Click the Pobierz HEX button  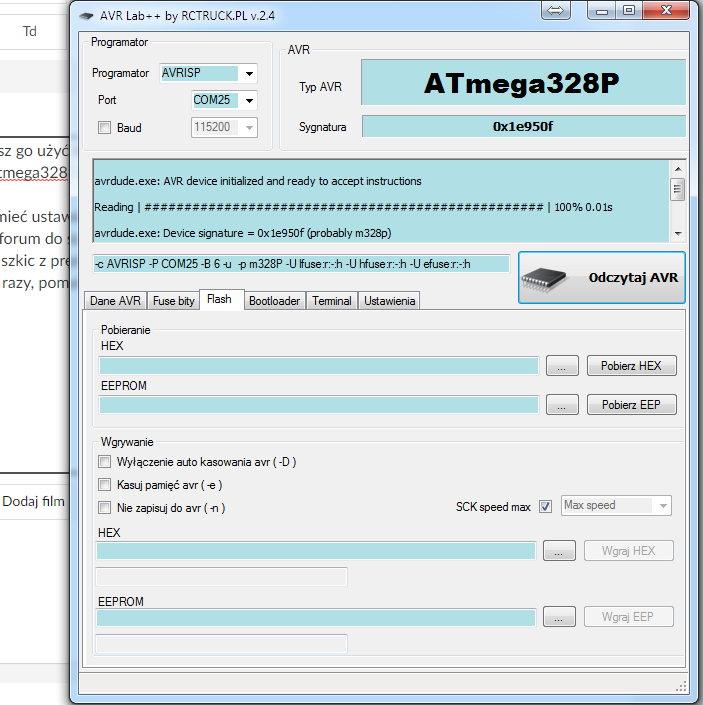point(632,366)
